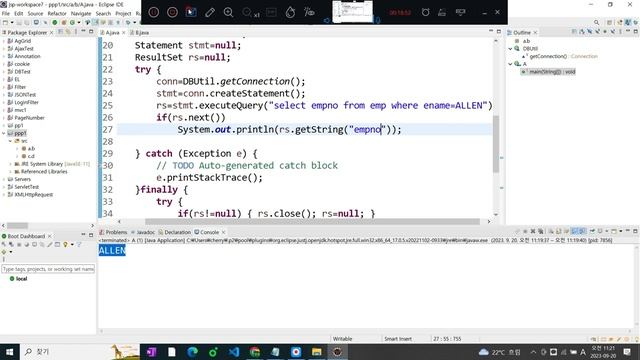Viewport: 640px width, 360px height.
Task: Click the recorder eraser icon
Action: pos(442,12)
